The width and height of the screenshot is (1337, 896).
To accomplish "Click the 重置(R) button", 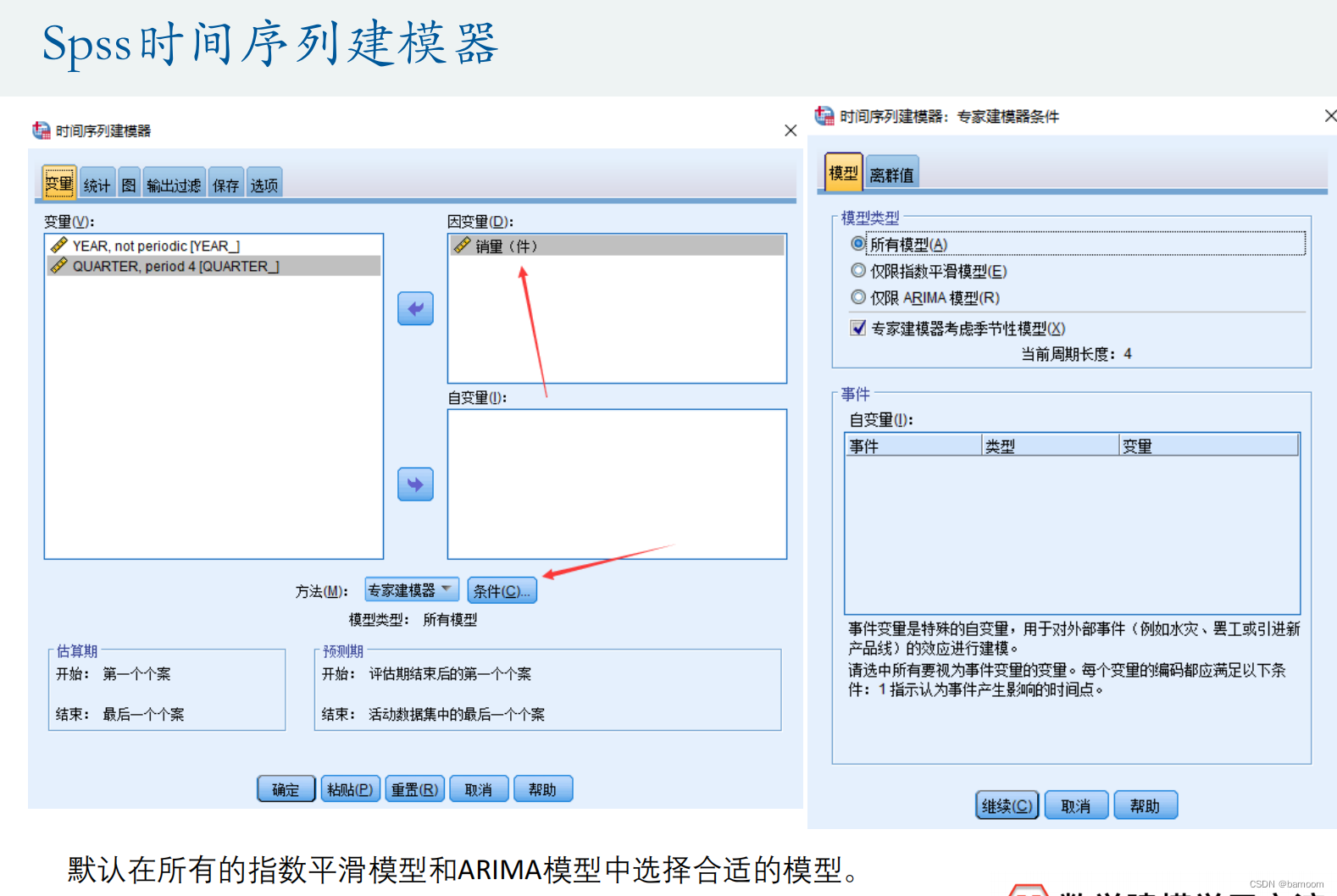I will (414, 789).
